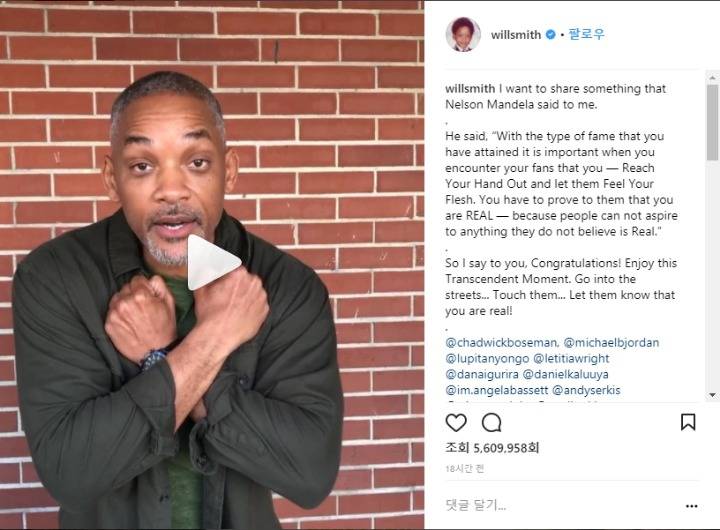Open the @danaigurira mention link
This screenshot has height=530, width=720.
pyautogui.click(x=482, y=374)
